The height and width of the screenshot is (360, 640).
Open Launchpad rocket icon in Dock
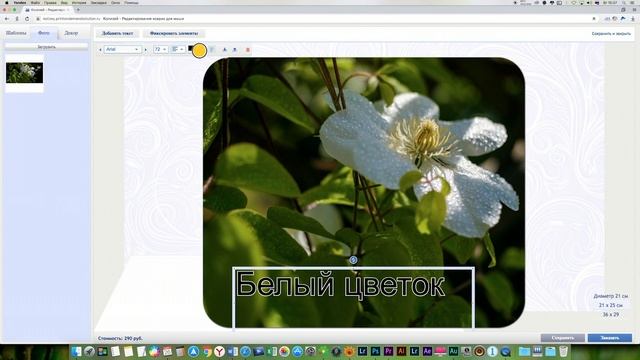89,351
